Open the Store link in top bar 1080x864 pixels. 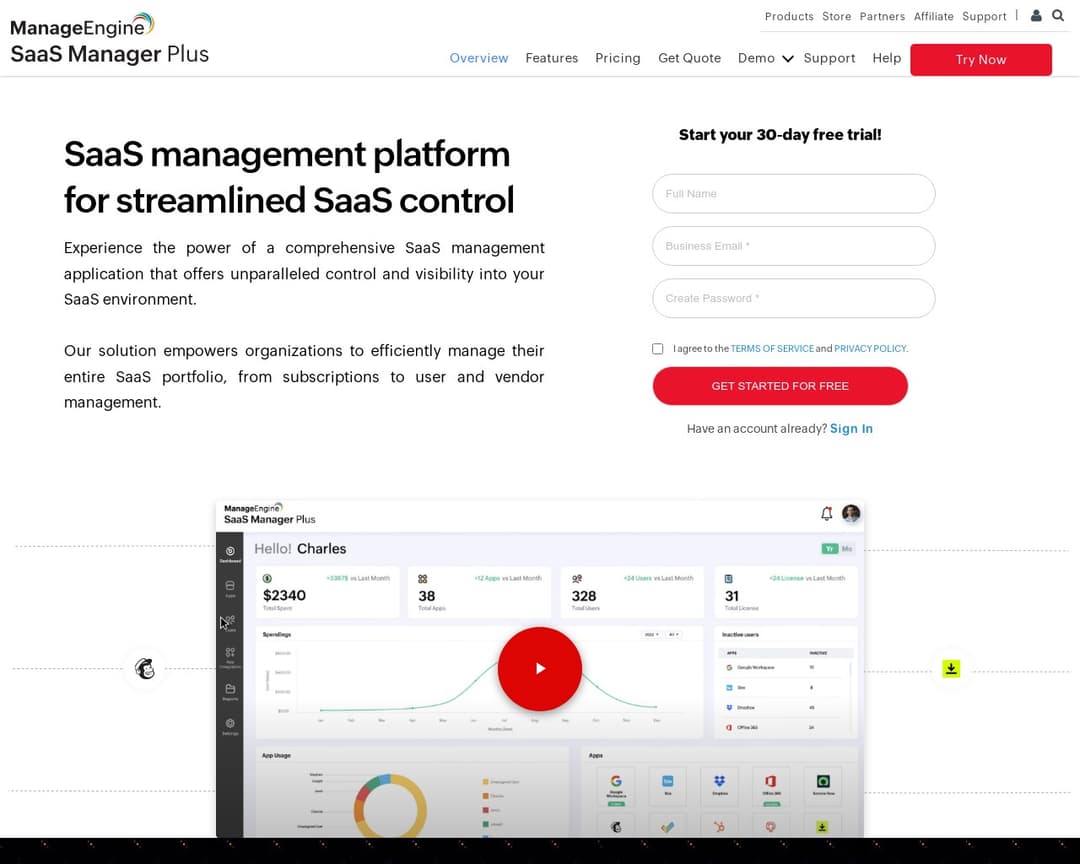tap(836, 16)
